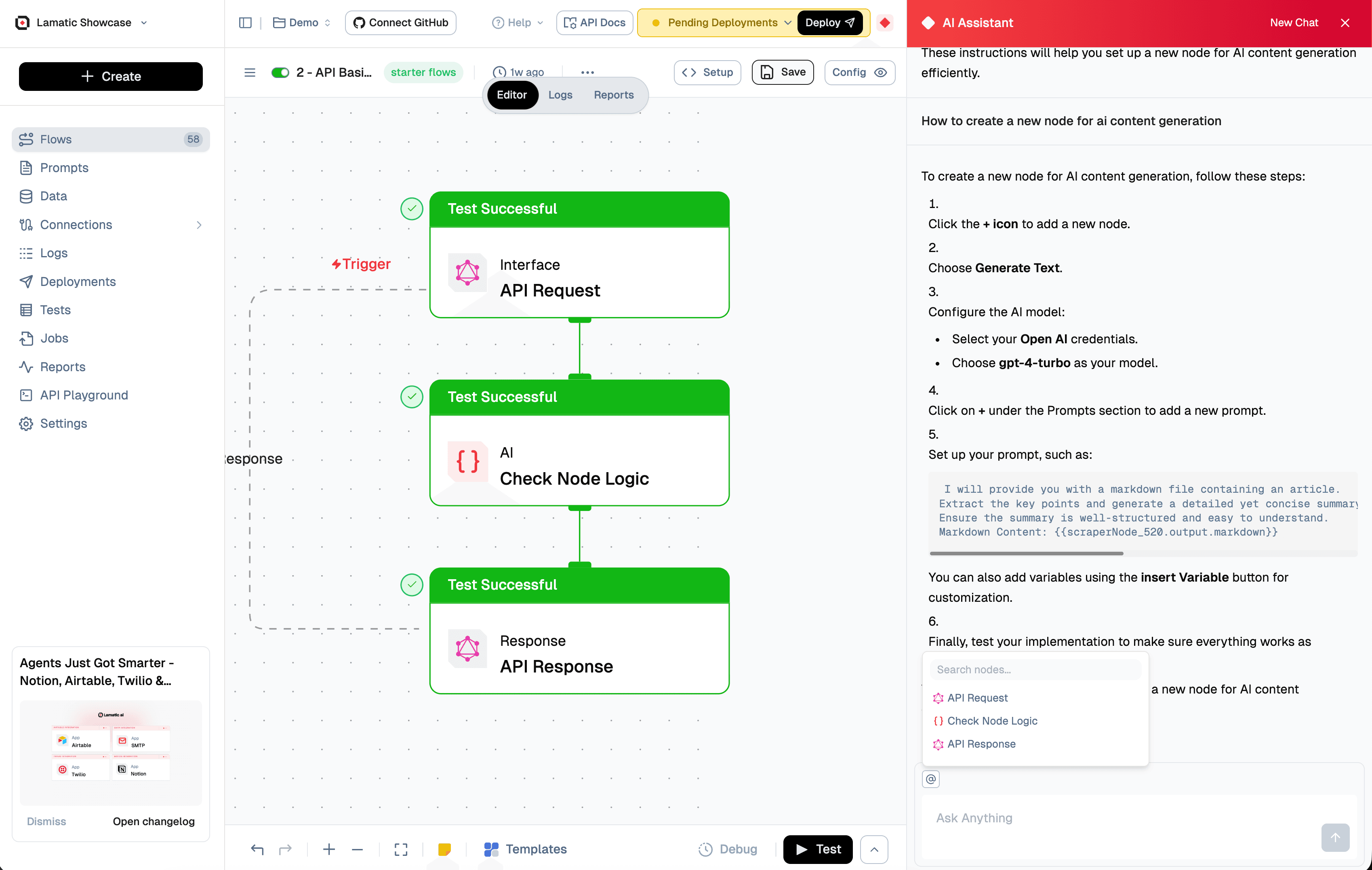Screen dimensions: 1372x870
Task: Click the zoom in plus icon
Action: (329, 849)
